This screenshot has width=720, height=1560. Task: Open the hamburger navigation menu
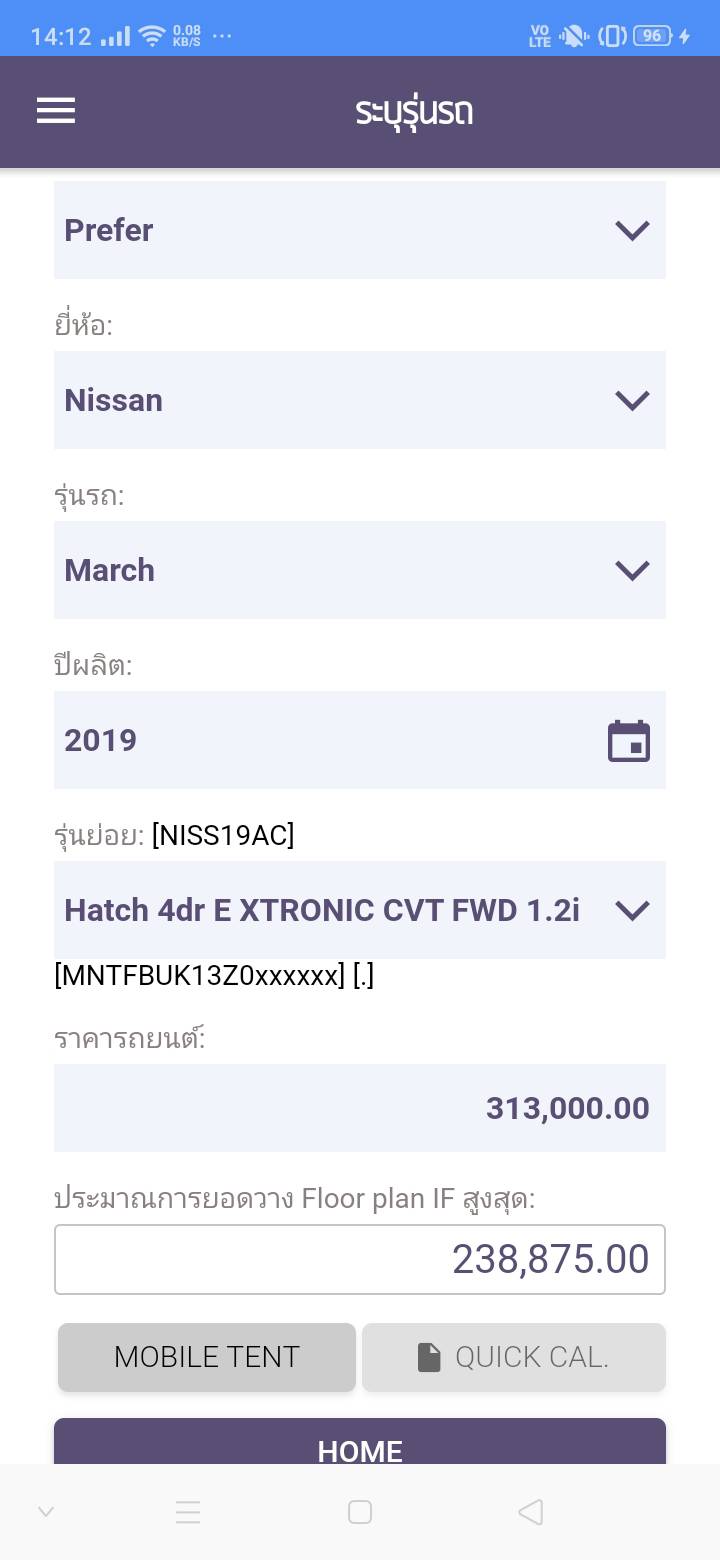pyautogui.click(x=56, y=111)
